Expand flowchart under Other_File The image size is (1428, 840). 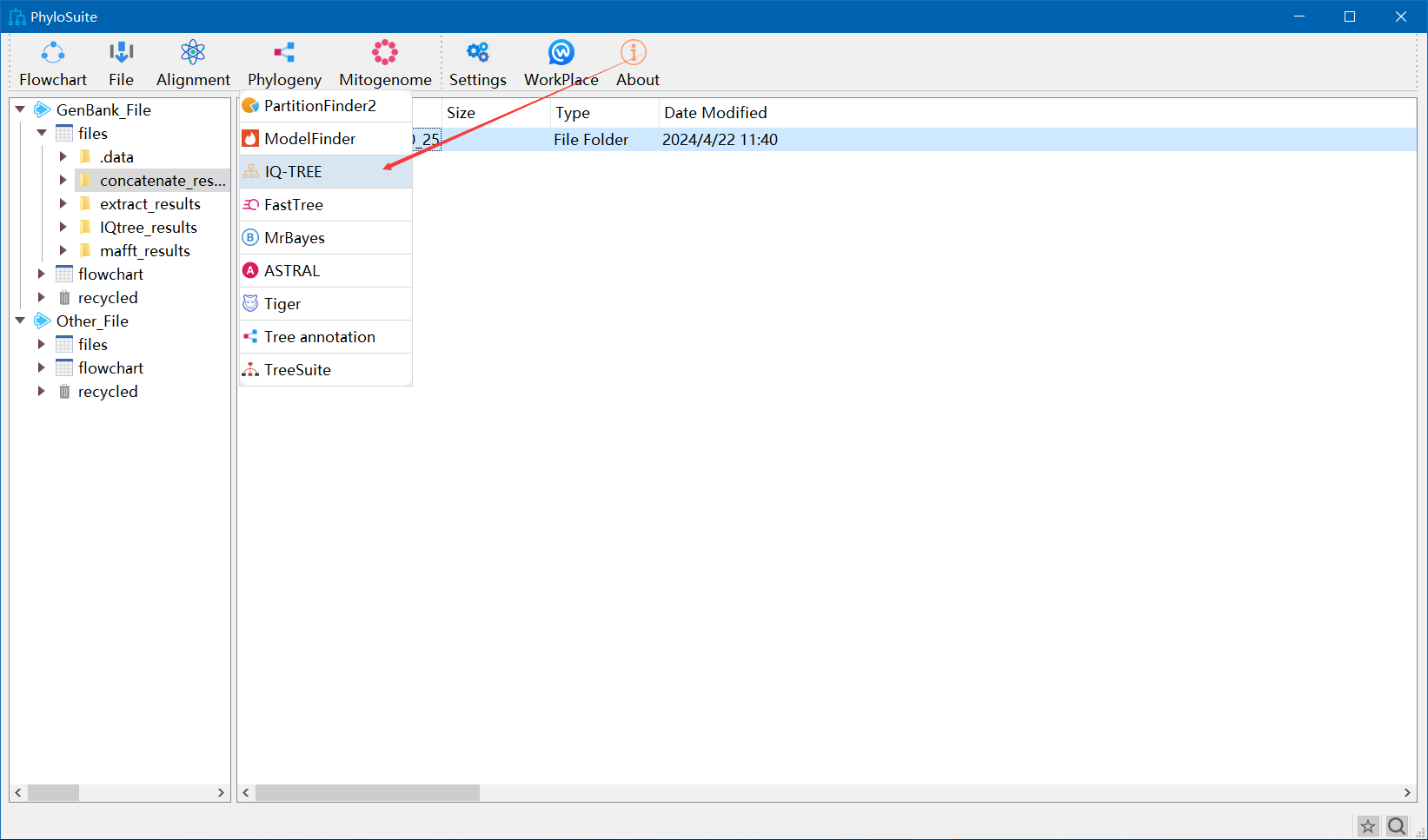(42, 367)
